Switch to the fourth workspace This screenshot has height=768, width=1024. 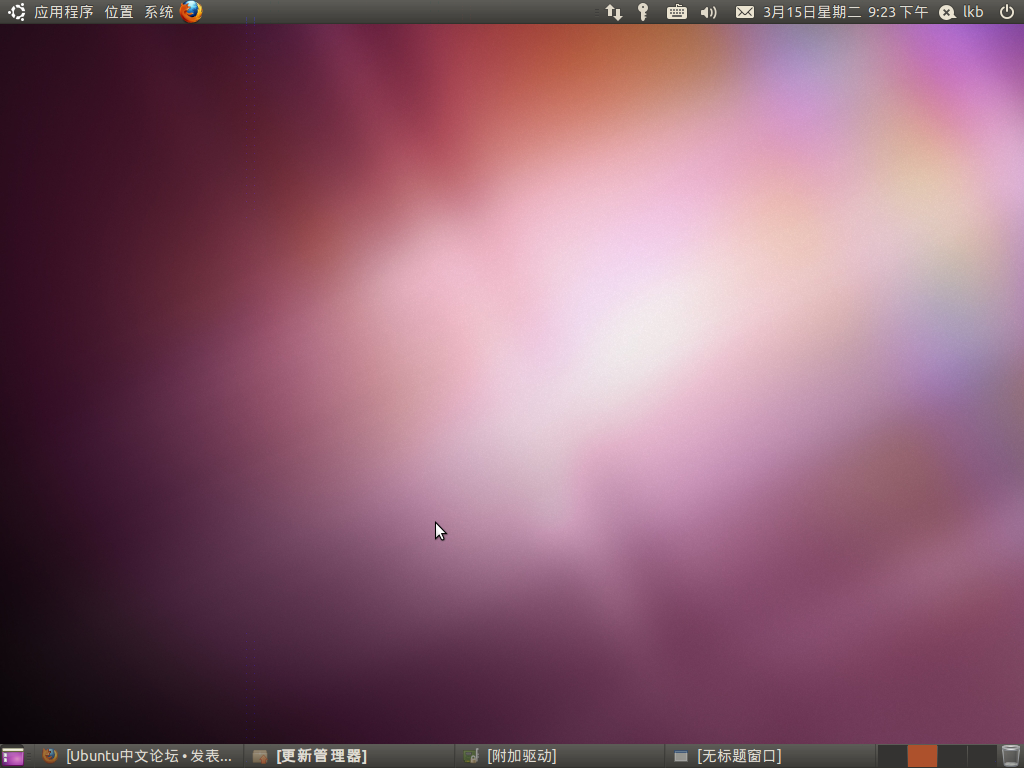click(x=982, y=756)
